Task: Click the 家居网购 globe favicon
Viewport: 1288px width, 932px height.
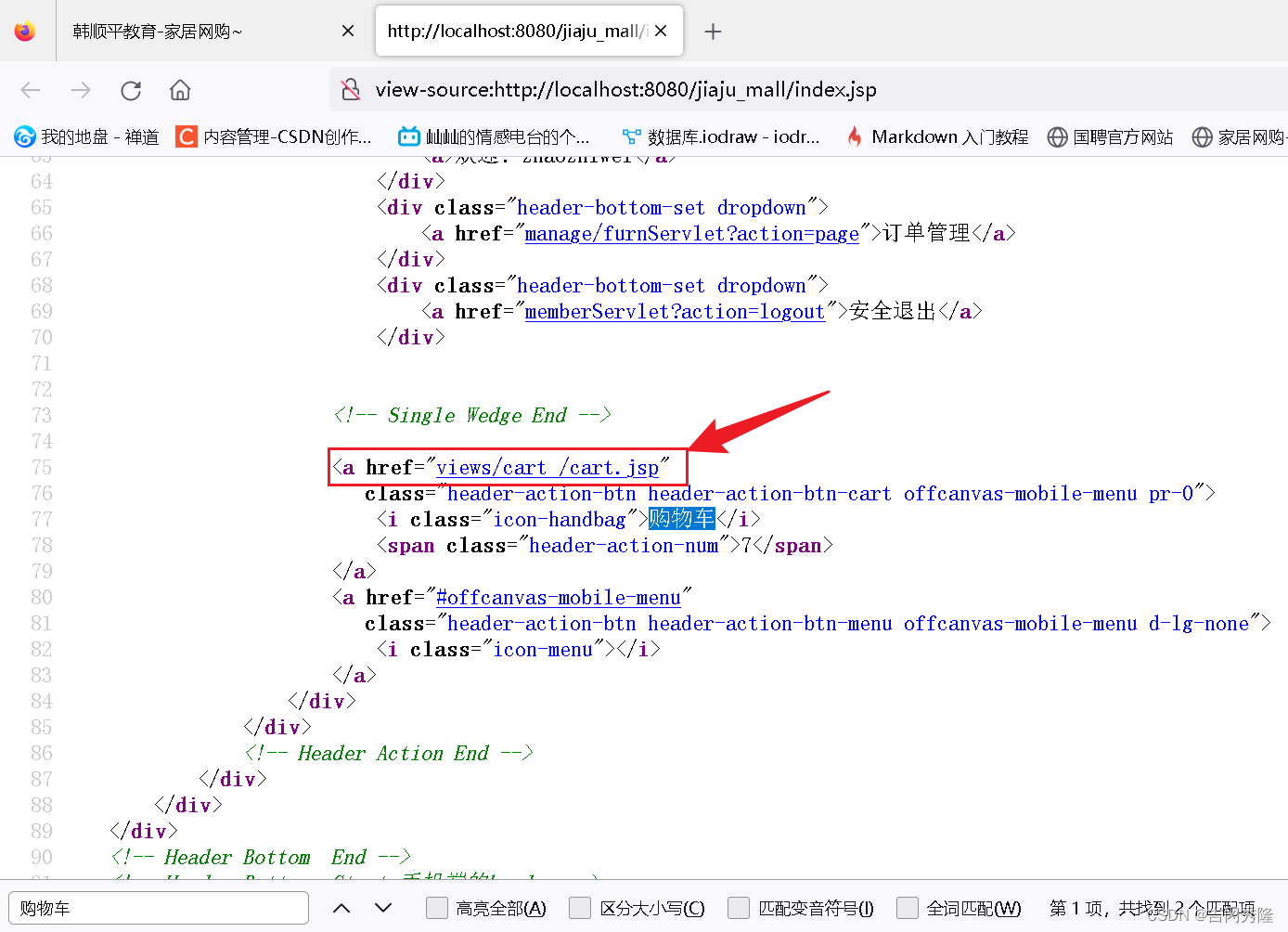Action: point(1202,137)
